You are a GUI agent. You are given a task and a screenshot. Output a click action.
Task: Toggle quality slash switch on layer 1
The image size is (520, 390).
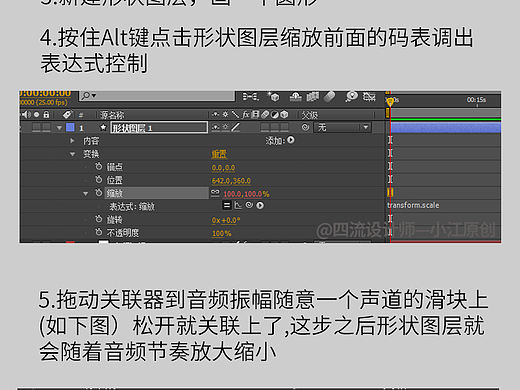point(236,127)
